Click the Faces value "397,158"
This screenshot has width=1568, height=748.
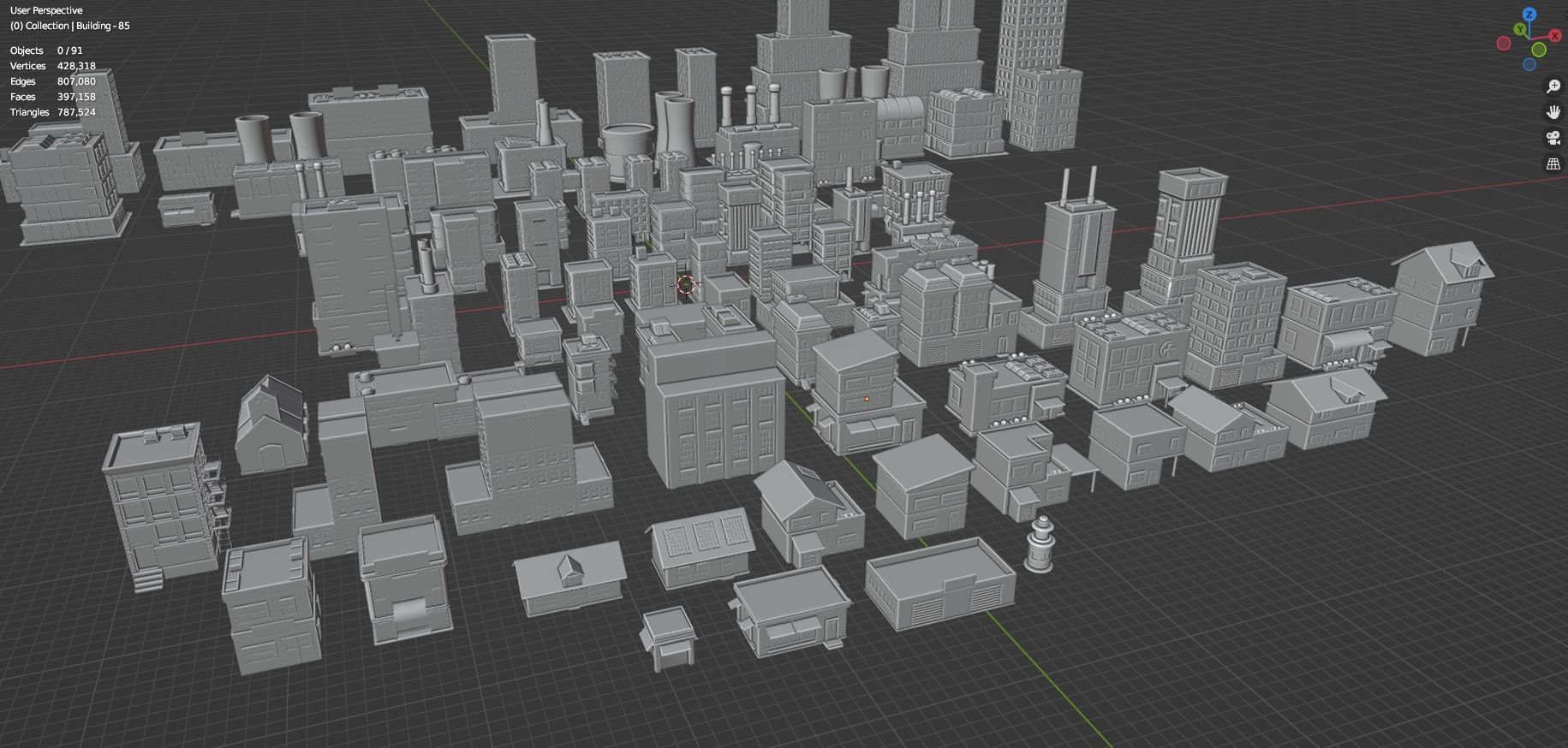pyautogui.click(x=76, y=97)
